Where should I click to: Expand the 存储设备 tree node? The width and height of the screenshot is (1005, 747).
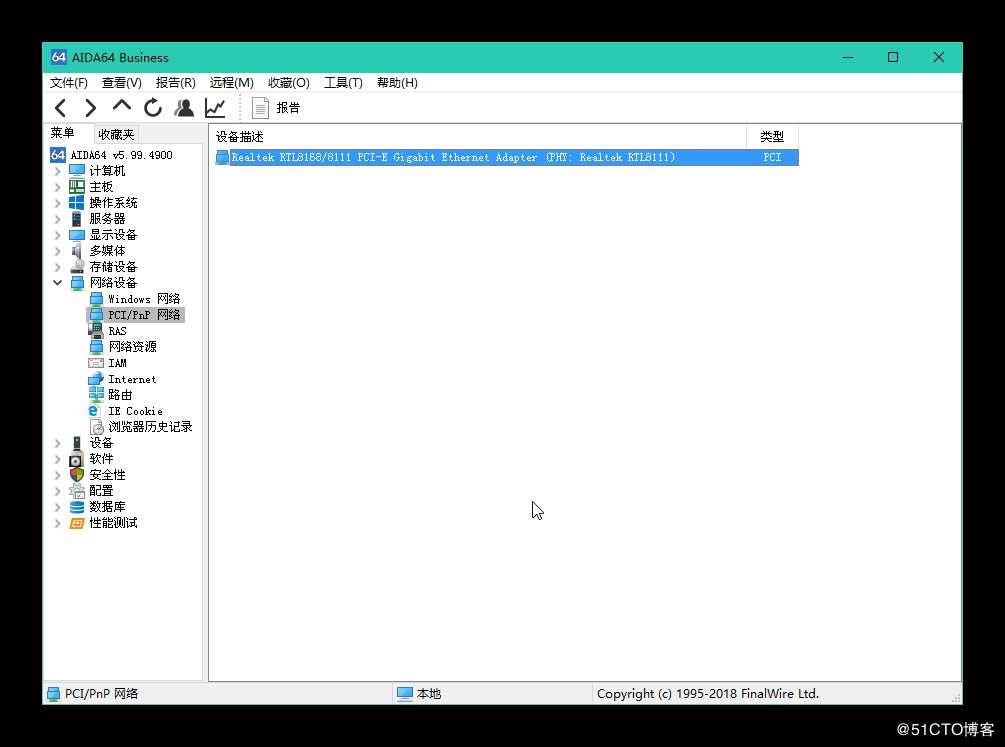pos(58,267)
